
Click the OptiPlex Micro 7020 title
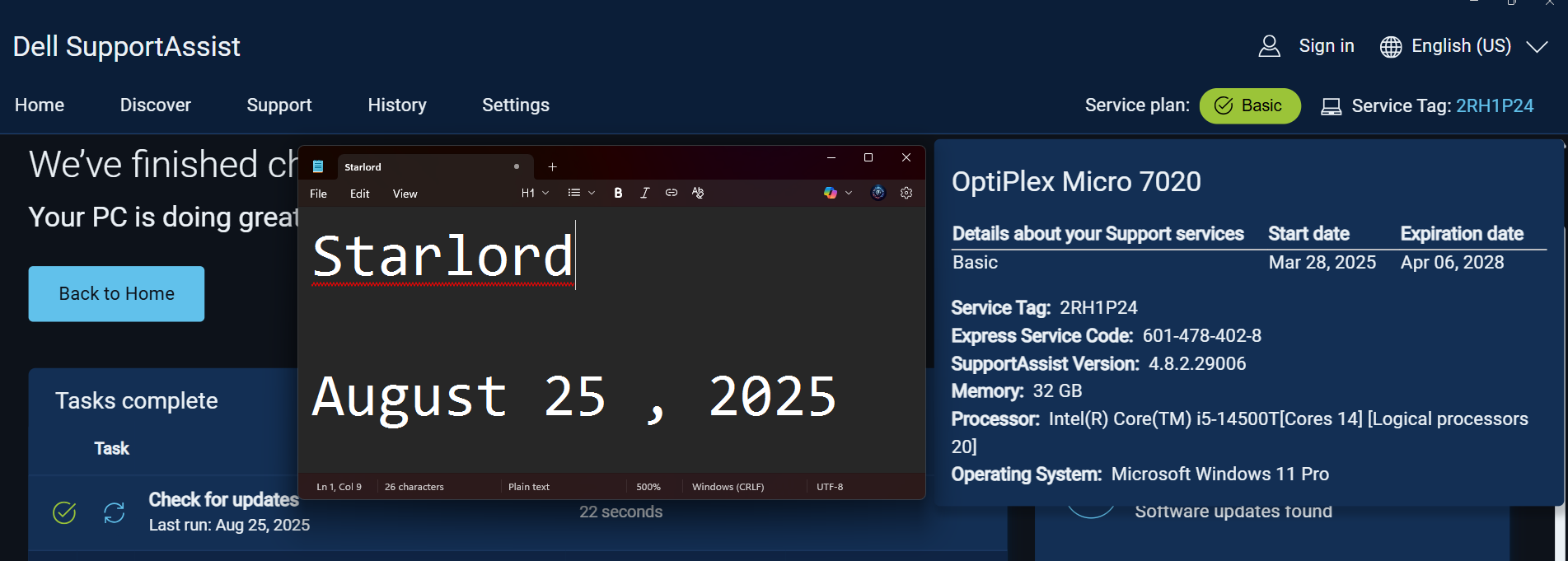1076,181
